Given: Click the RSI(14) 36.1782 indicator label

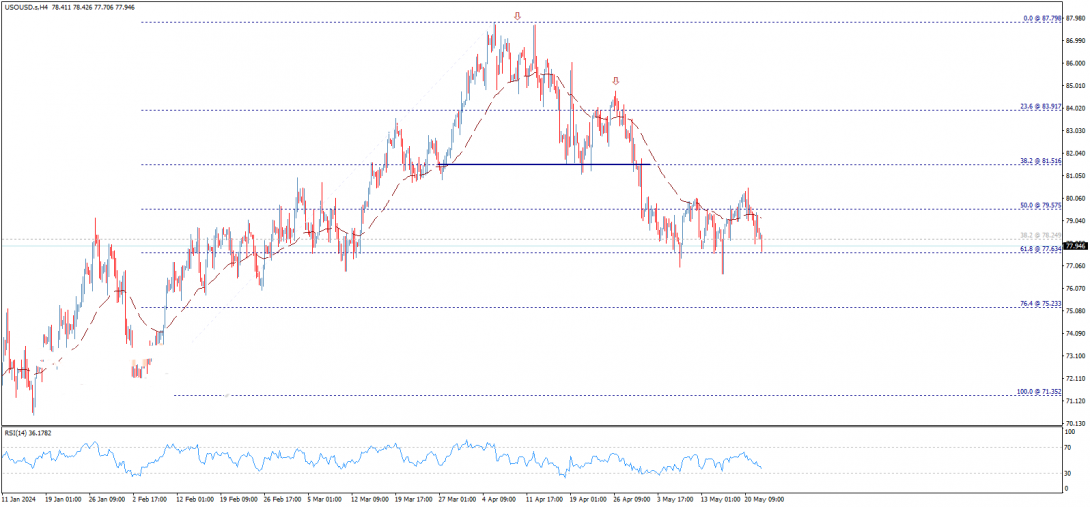Looking at the screenshot, I should 29,433.
